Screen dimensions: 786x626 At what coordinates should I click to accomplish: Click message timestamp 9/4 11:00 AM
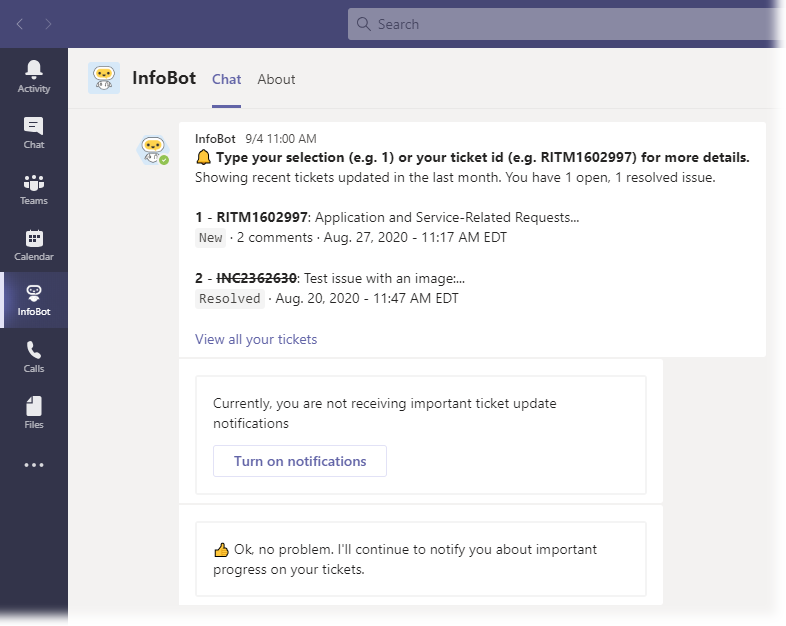[x=281, y=139]
